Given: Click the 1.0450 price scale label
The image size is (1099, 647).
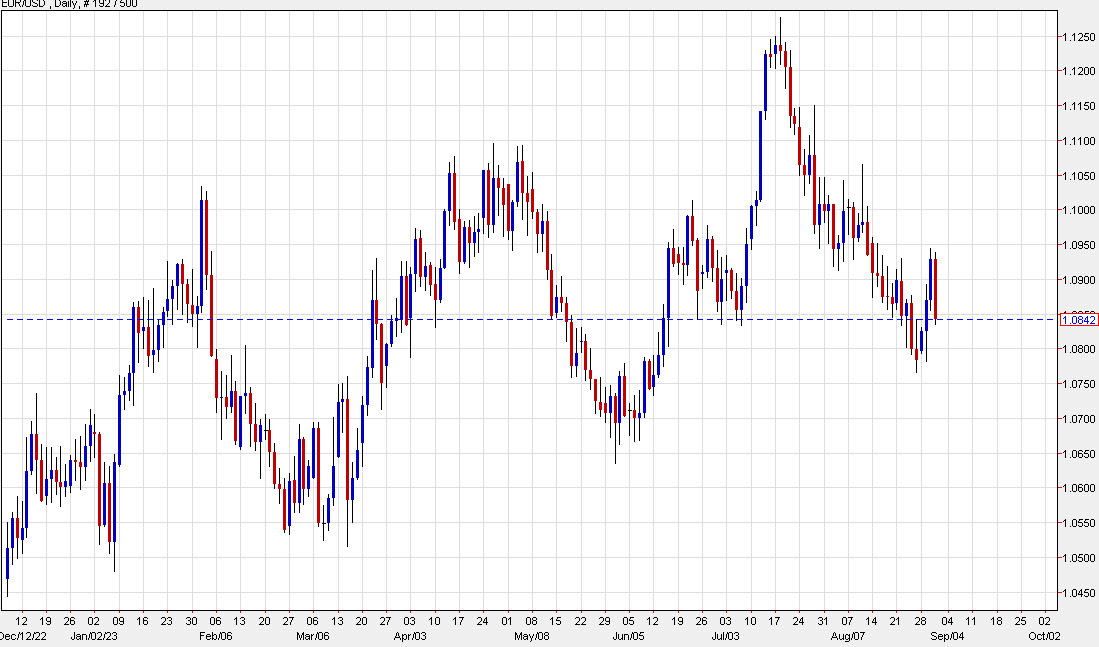Looking at the screenshot, I should click(x=1078, y=590).
